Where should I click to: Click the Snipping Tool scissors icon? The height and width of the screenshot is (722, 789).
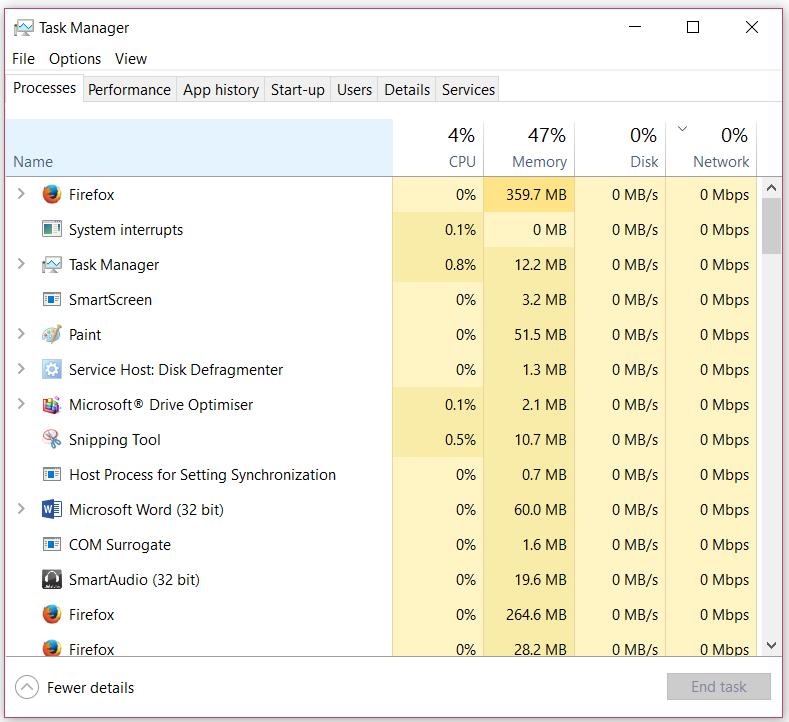click(x=52, y=439)
